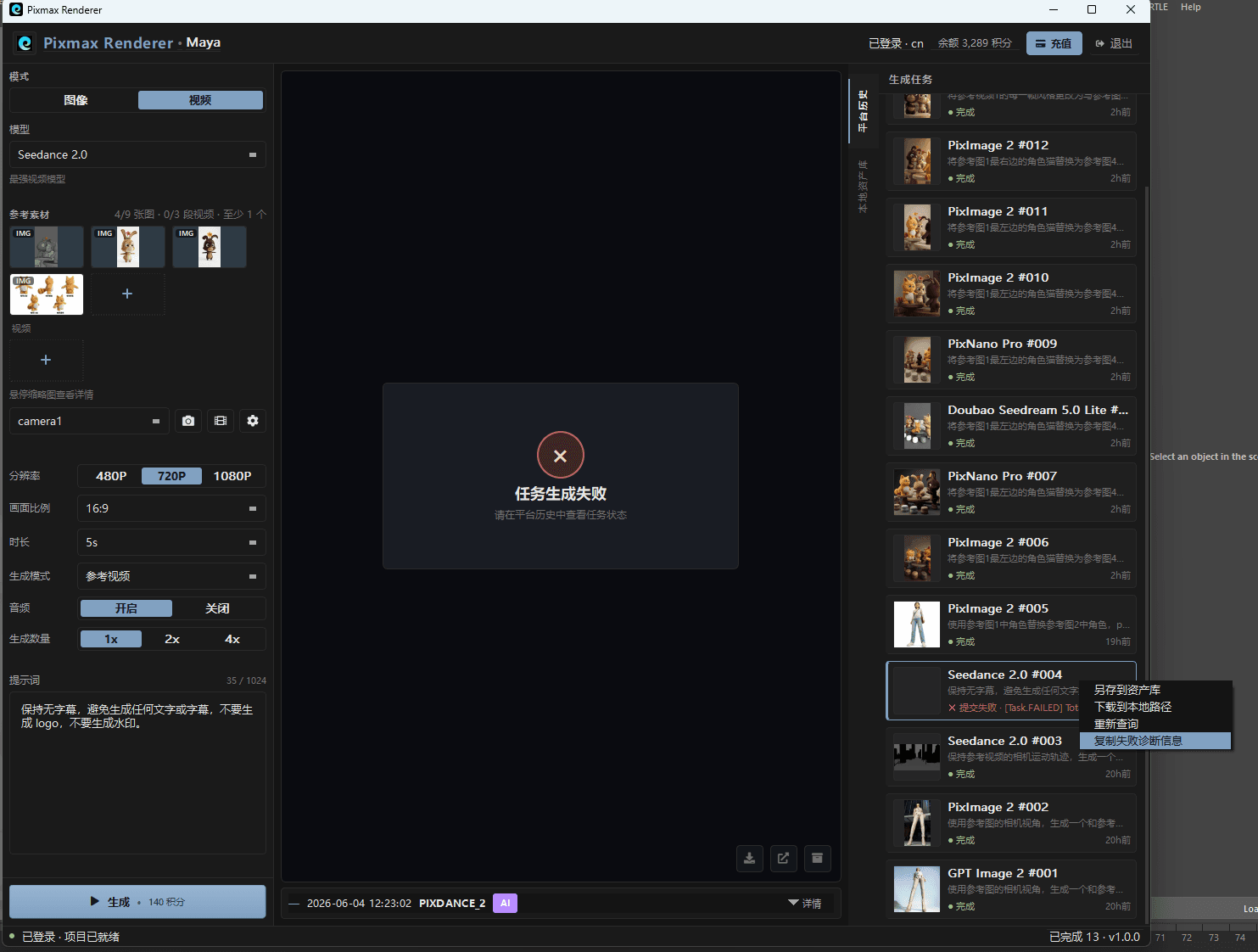
Task: Turn audio on with 开启
Action: tap(126, 608)
